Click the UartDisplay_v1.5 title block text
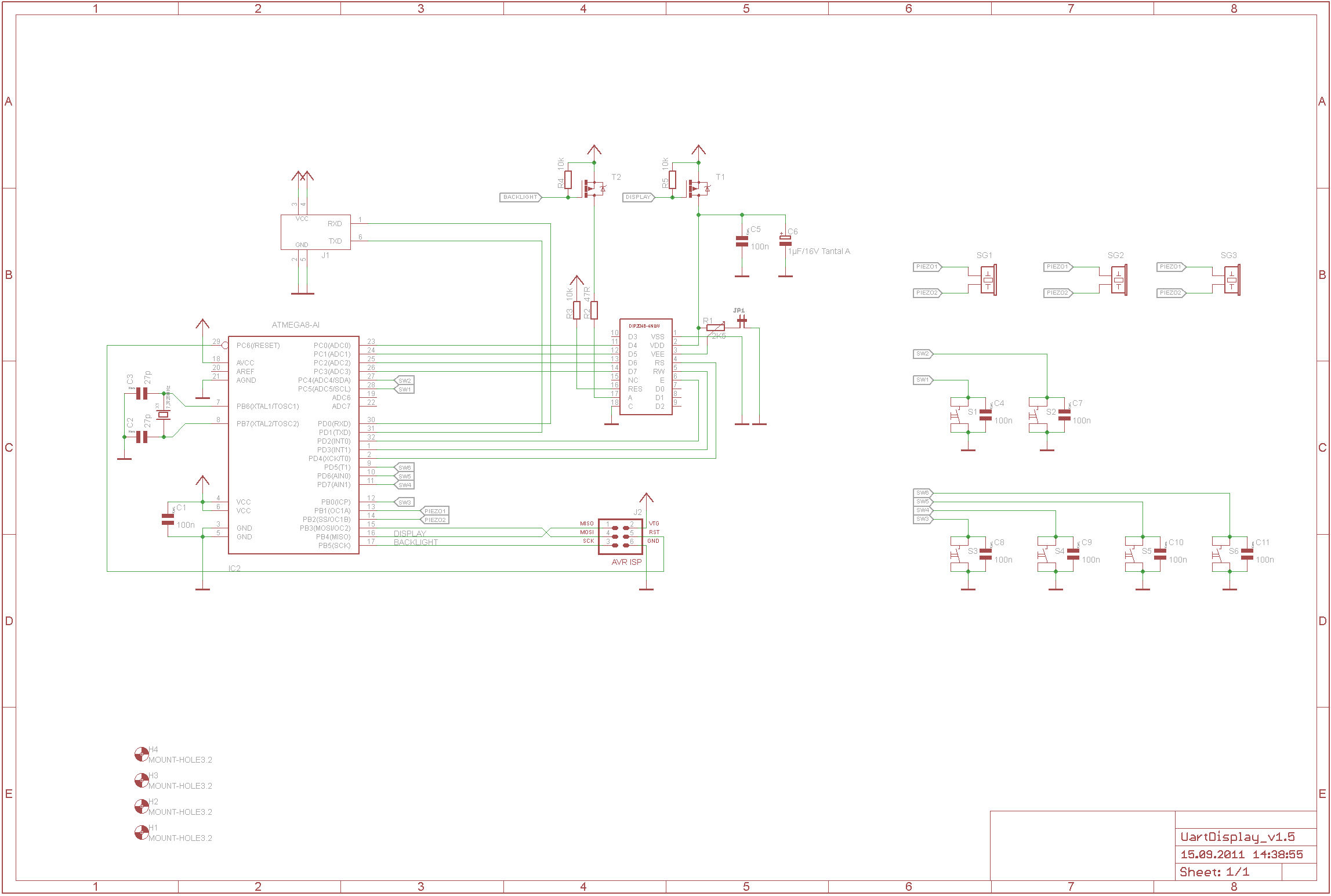The image size is (1331, 896). [x=1238, y=837]
